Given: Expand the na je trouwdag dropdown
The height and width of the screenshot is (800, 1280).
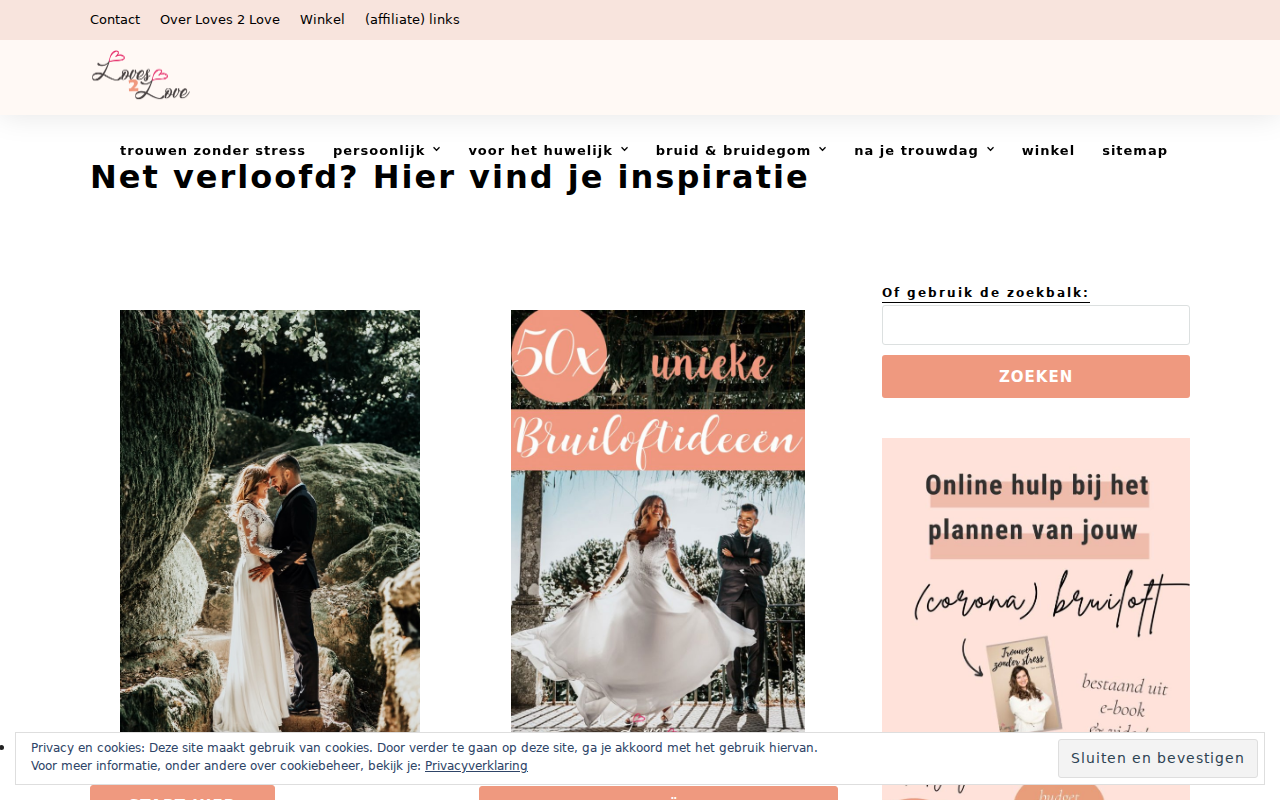Looking at the screenshot, I should coord(925,151).
